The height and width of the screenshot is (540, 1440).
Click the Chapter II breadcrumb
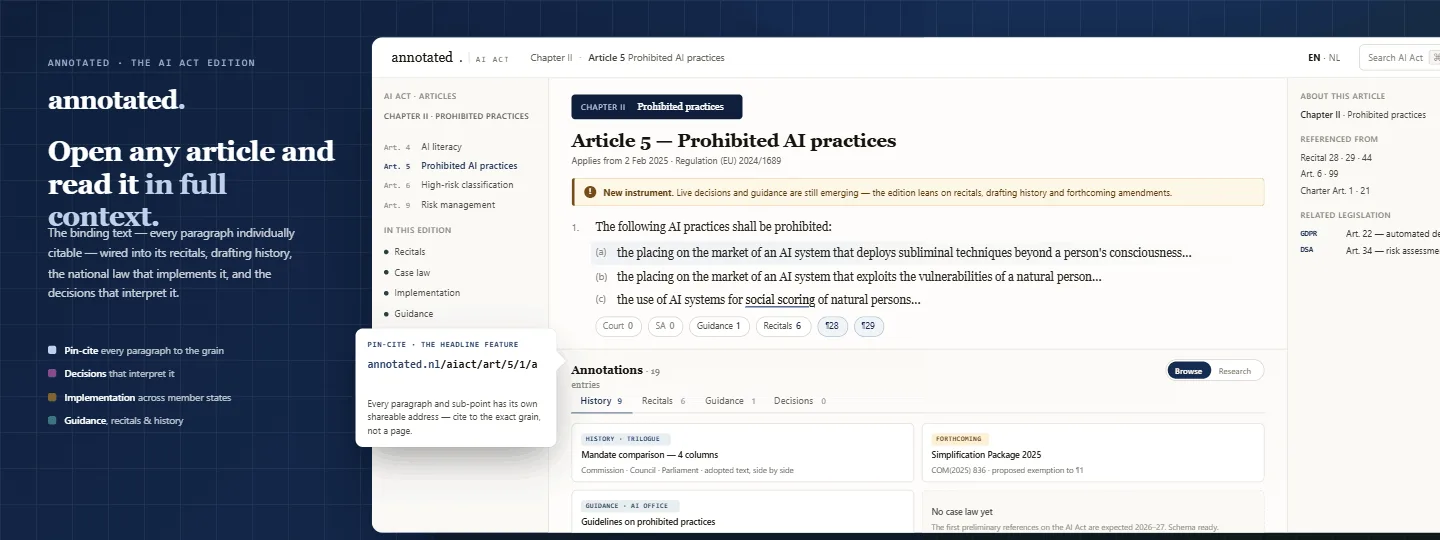(551, 58)
